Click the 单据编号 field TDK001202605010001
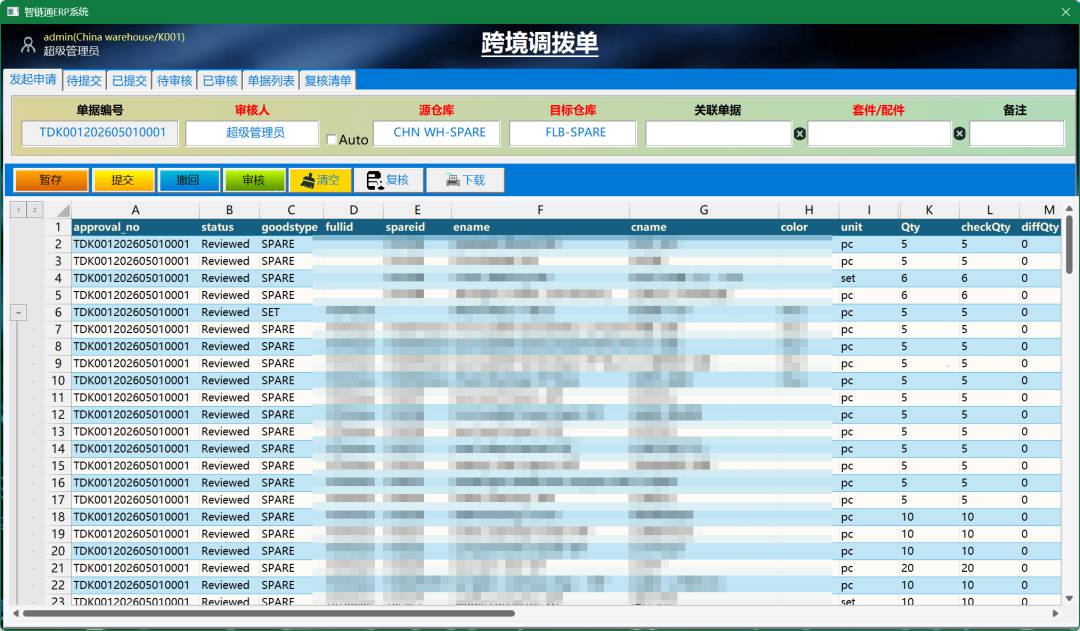The width and height of the screenshot is (1080, 631). tap(101, 133)
